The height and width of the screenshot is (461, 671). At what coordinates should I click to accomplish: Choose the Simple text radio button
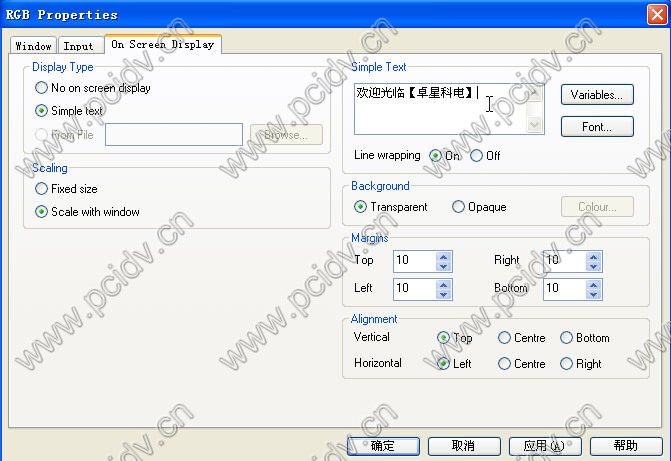[69, 111]
